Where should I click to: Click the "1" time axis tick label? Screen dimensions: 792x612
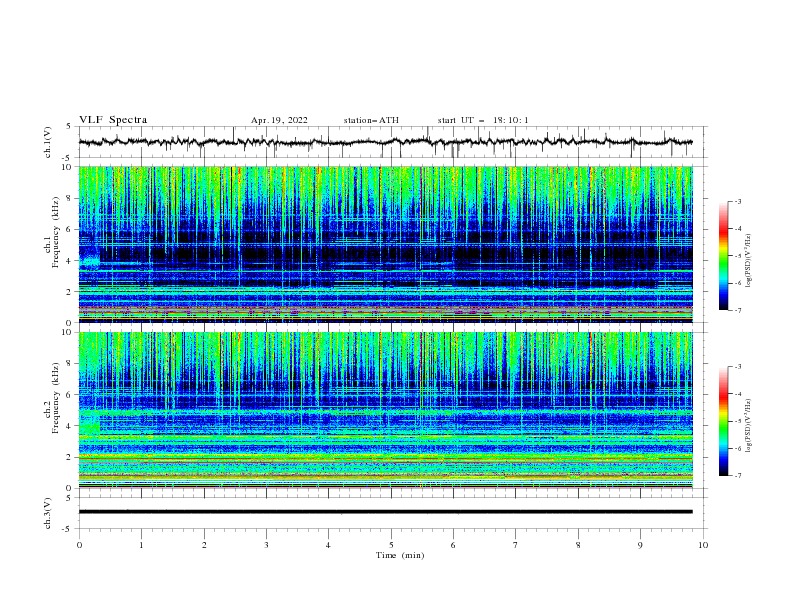[x=141, y=545]
